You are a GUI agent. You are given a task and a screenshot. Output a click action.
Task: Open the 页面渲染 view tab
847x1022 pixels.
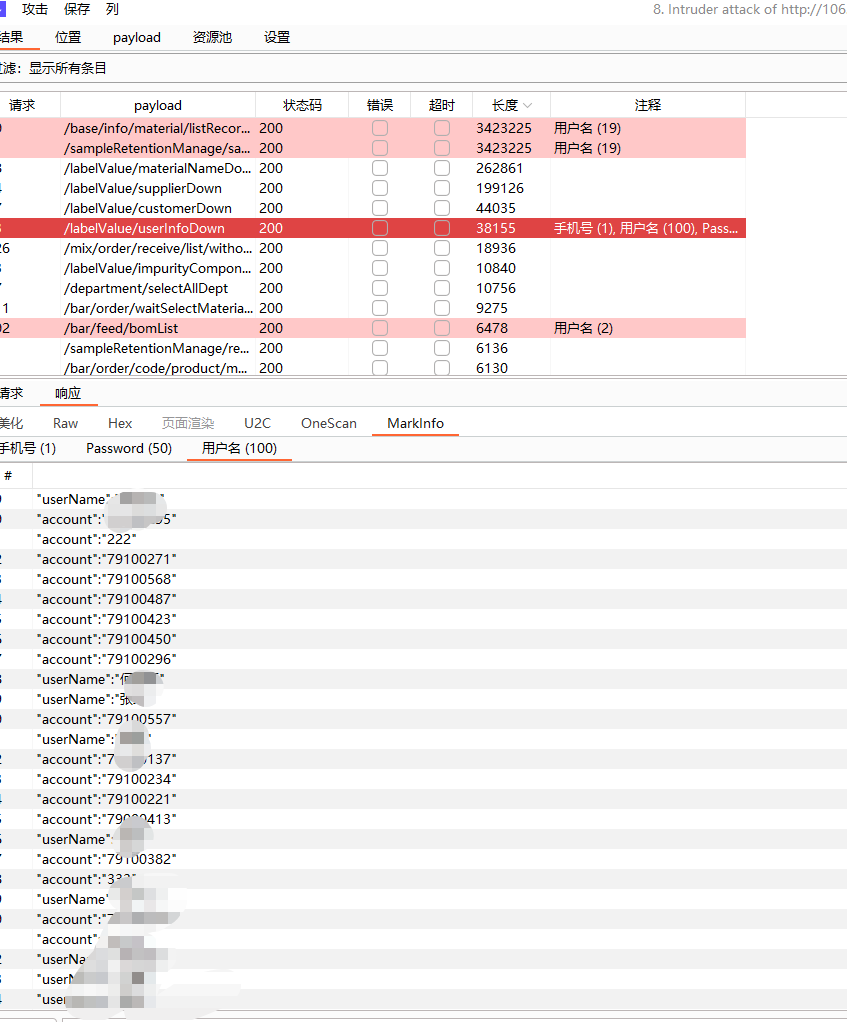click(188, 423)
